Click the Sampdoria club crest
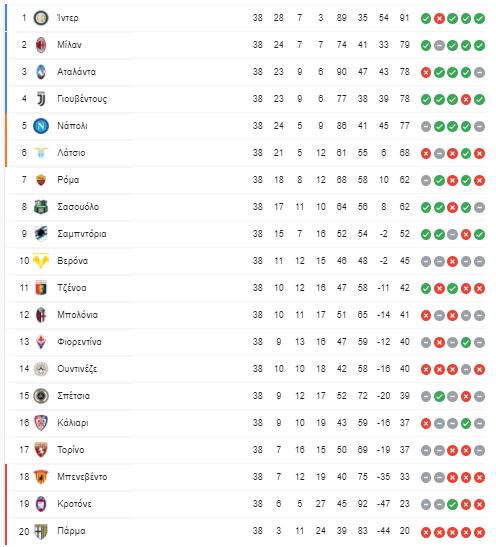 point(41,234)
